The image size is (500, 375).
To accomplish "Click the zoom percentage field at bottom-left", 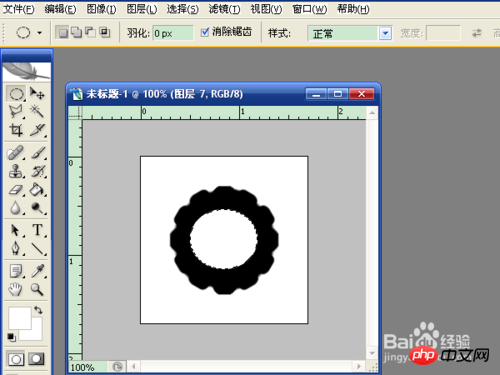I will 88,367.
